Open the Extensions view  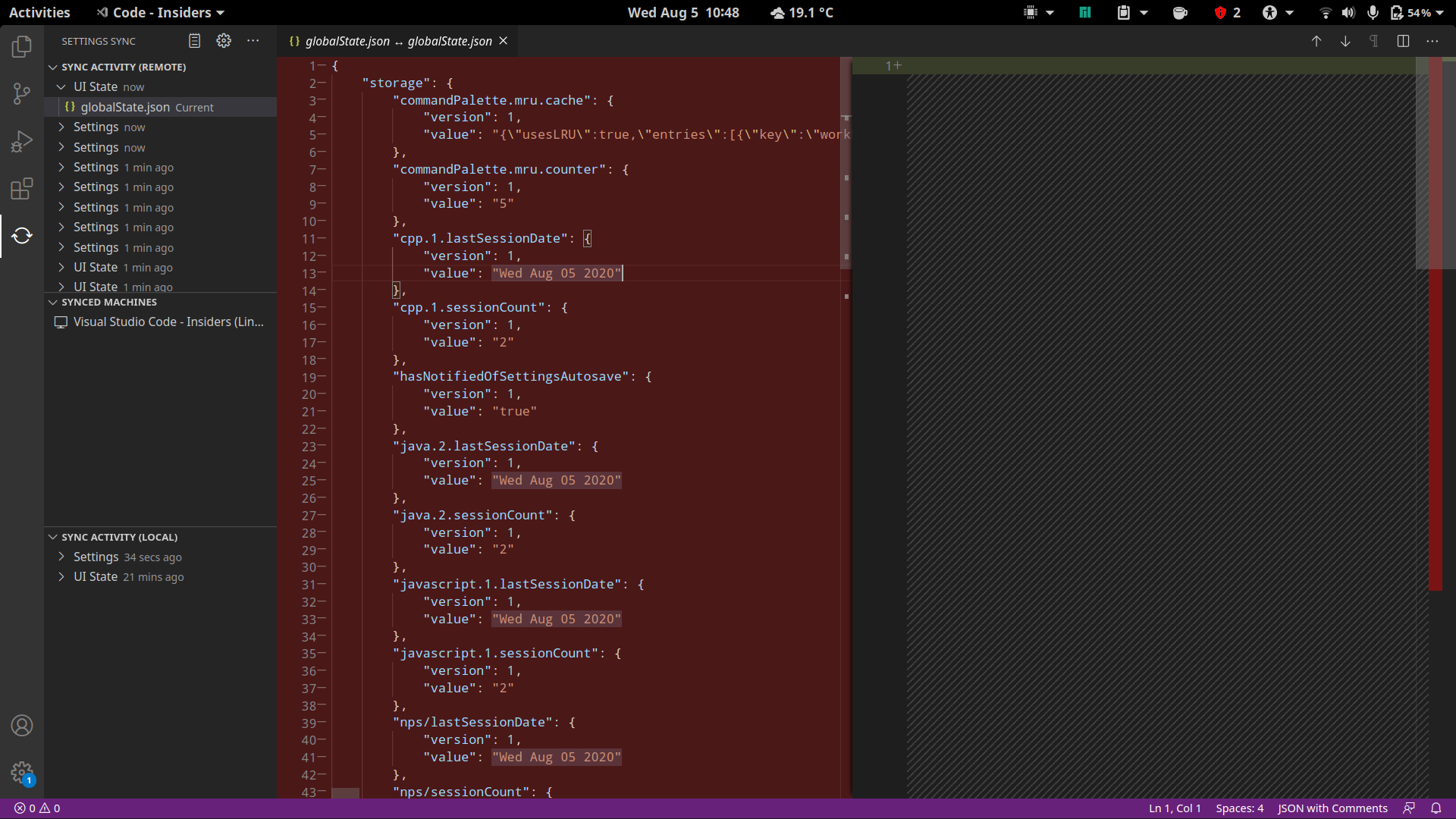[x=22, y=189]
